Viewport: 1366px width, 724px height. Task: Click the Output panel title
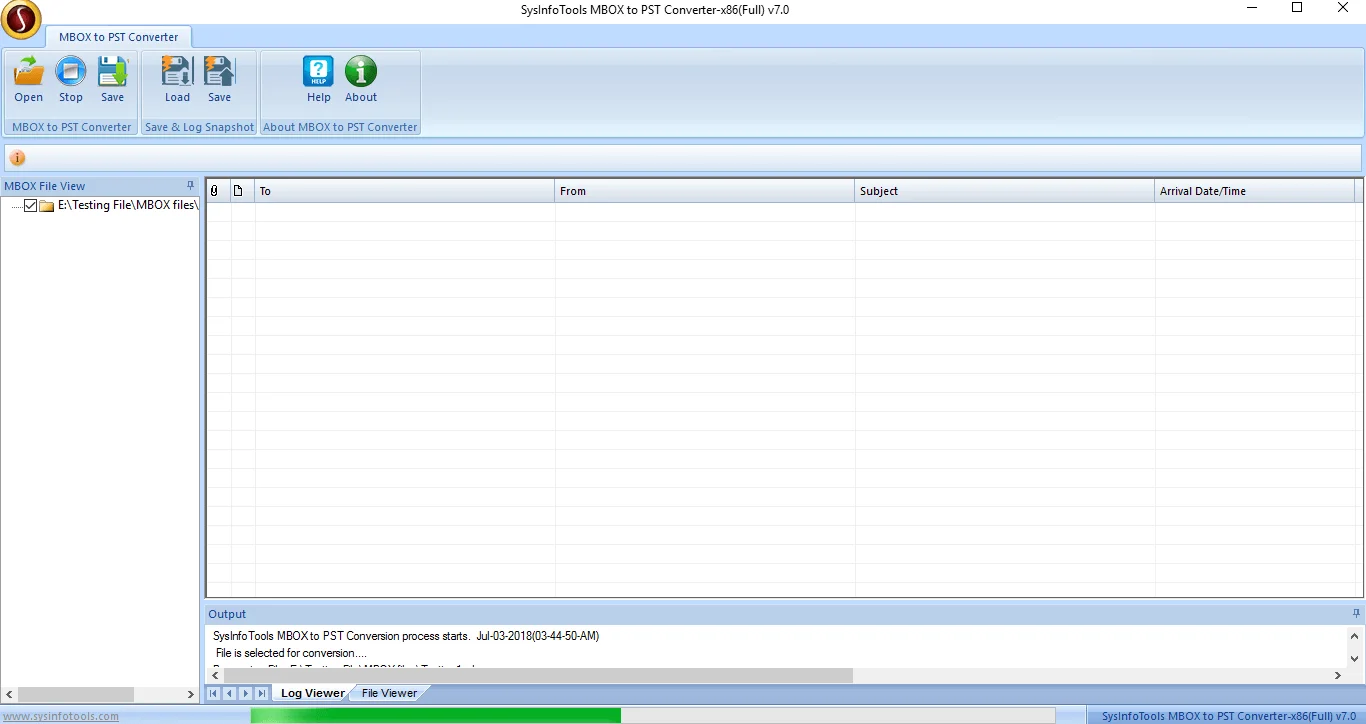coord(227,614)
